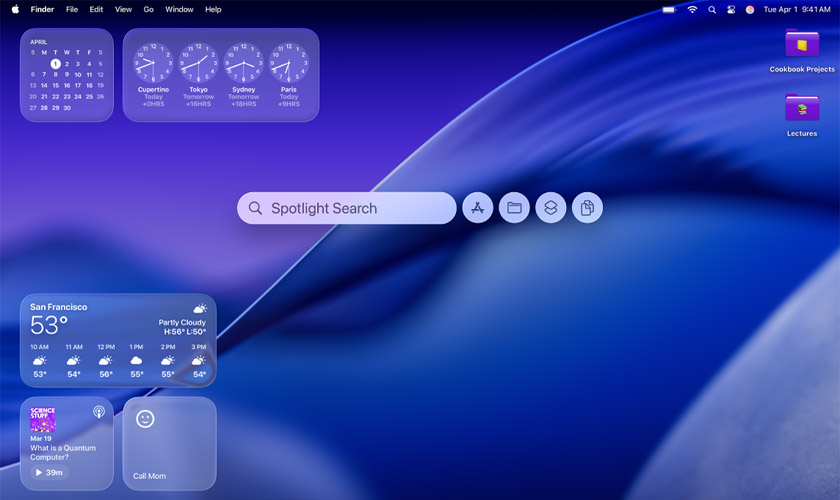Open Control Center from the menu bar
The height and width of the screenshot is (500, 840).
(731, 9)
